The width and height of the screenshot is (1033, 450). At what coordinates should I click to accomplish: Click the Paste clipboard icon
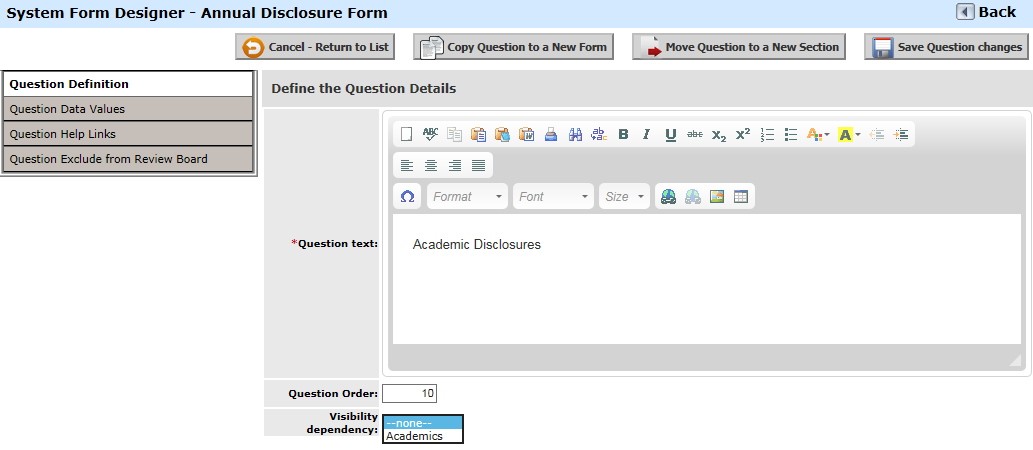pos(478,134)
